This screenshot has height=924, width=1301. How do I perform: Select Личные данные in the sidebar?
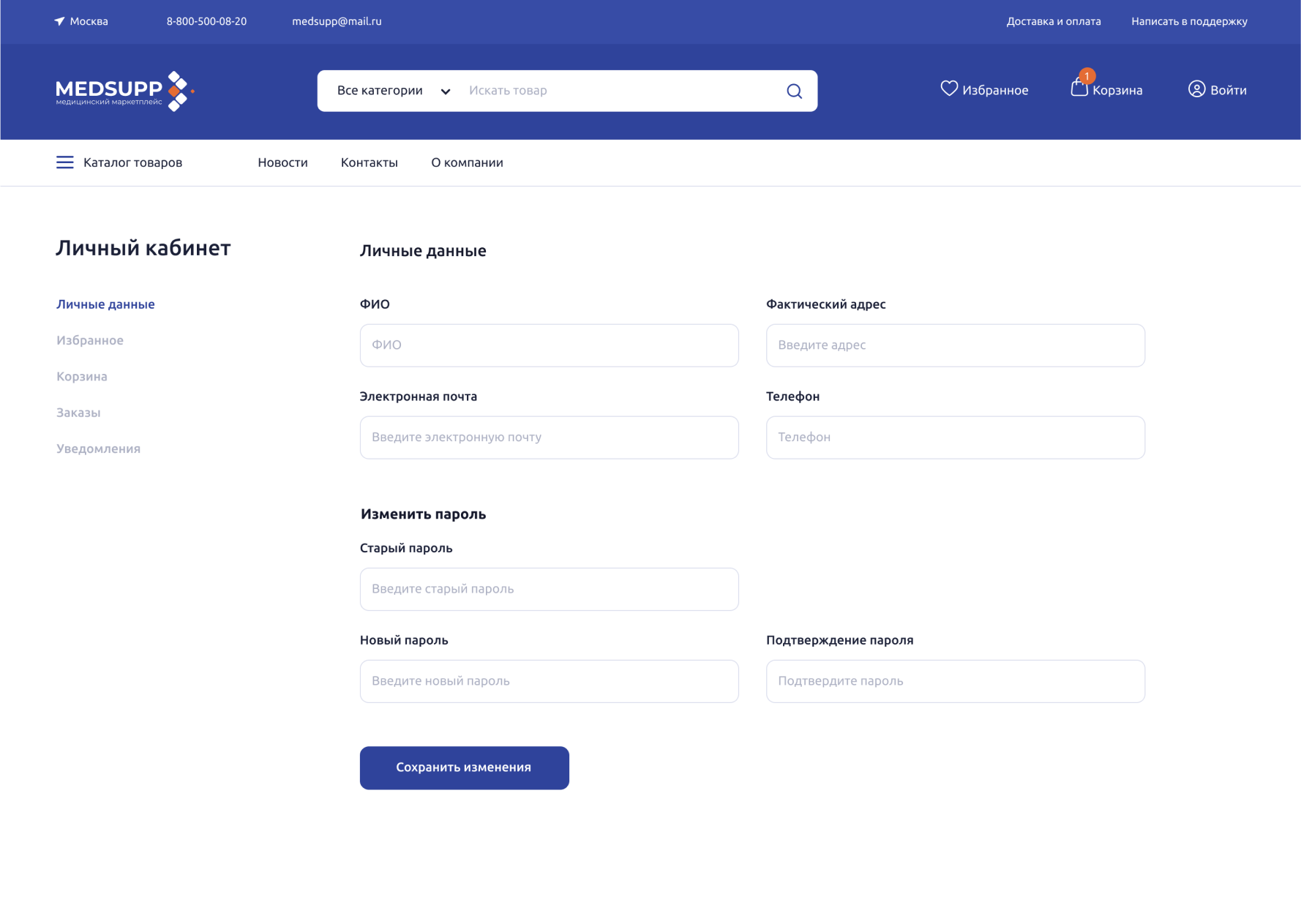(x=105, y=304)
